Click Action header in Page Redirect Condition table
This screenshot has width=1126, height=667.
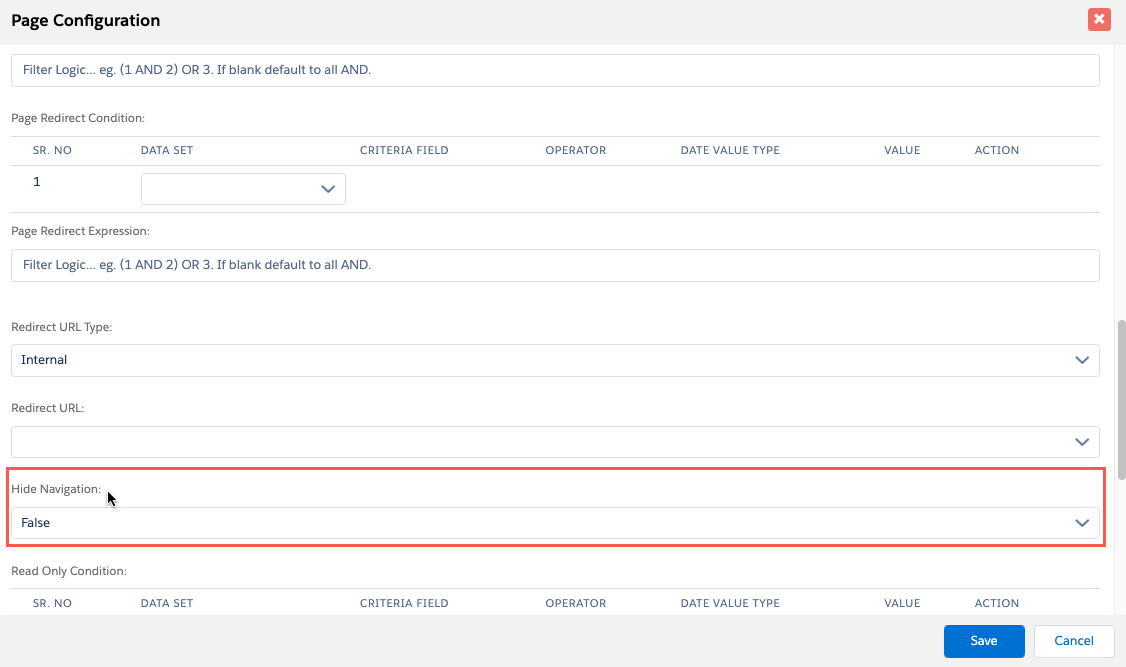[x=996, y=150]
